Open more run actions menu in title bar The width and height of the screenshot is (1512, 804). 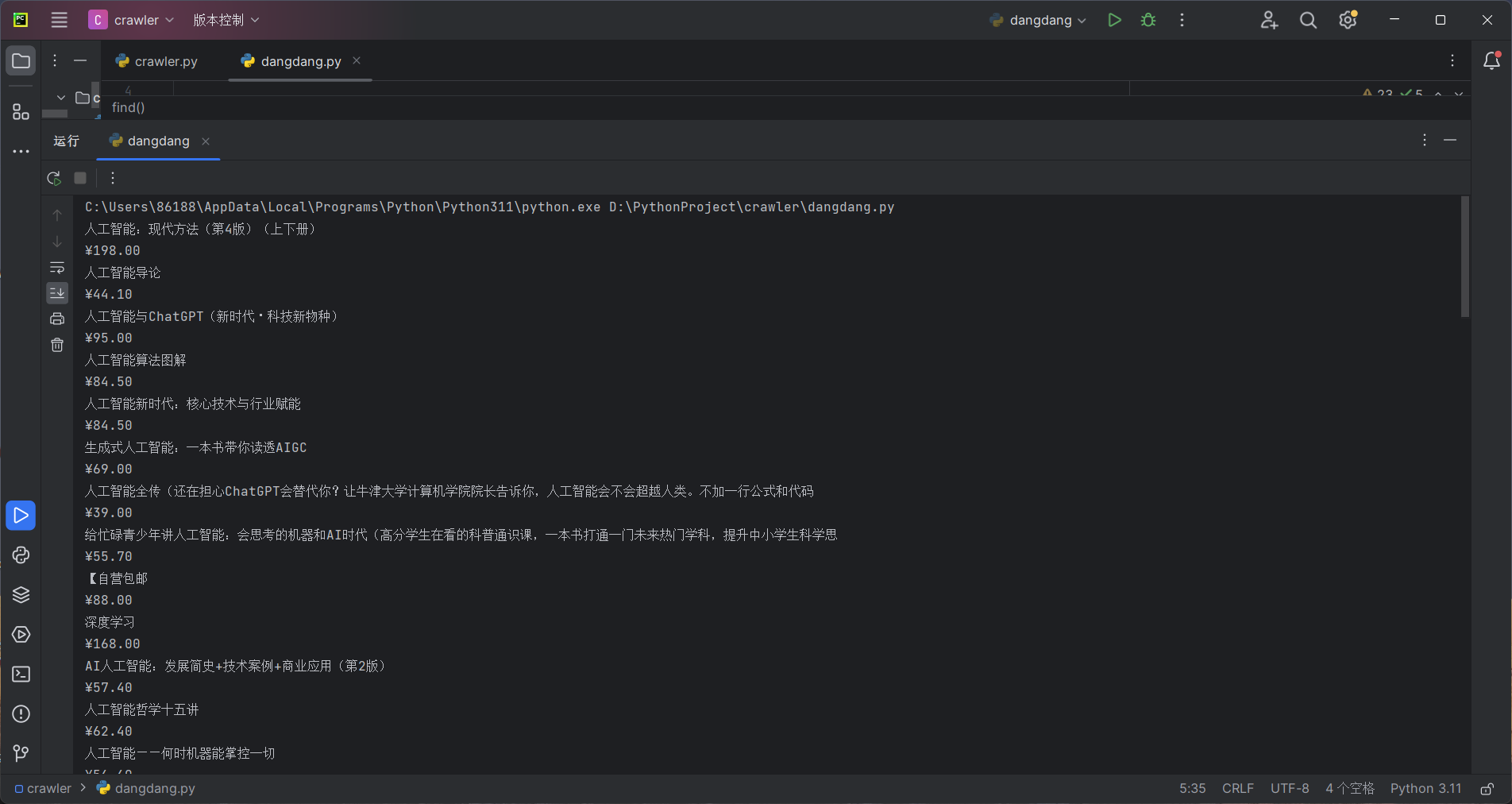tap(1182, 20)
